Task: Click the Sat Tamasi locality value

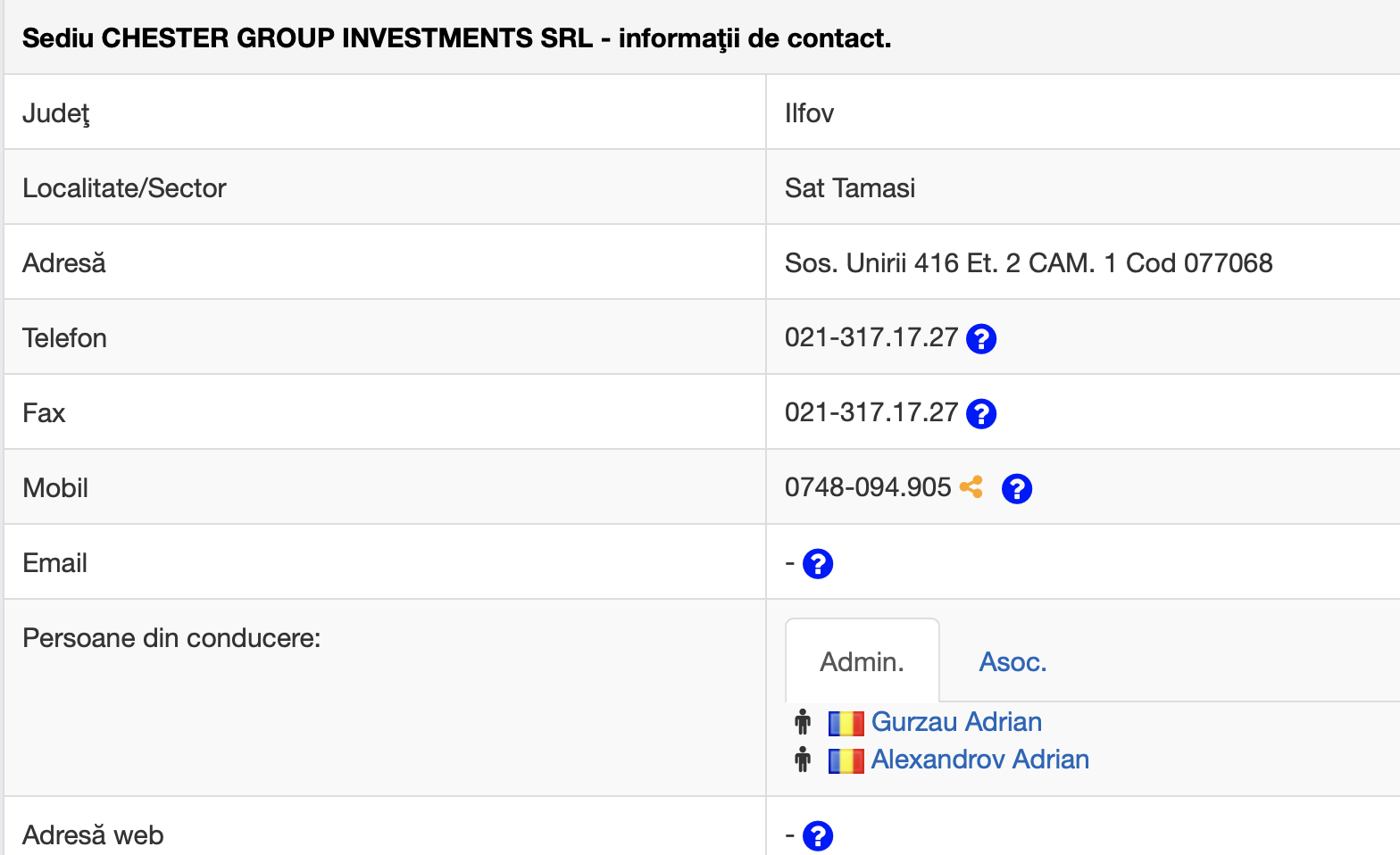Action: coord(849,188)
